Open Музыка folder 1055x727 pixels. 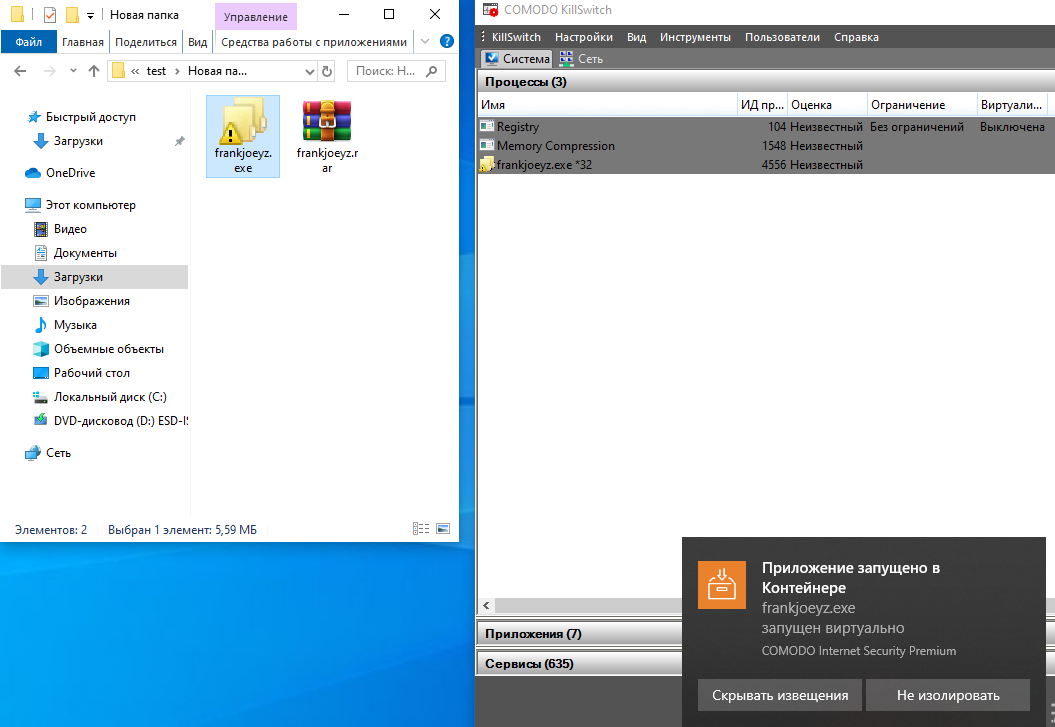(x=75, y=325)
